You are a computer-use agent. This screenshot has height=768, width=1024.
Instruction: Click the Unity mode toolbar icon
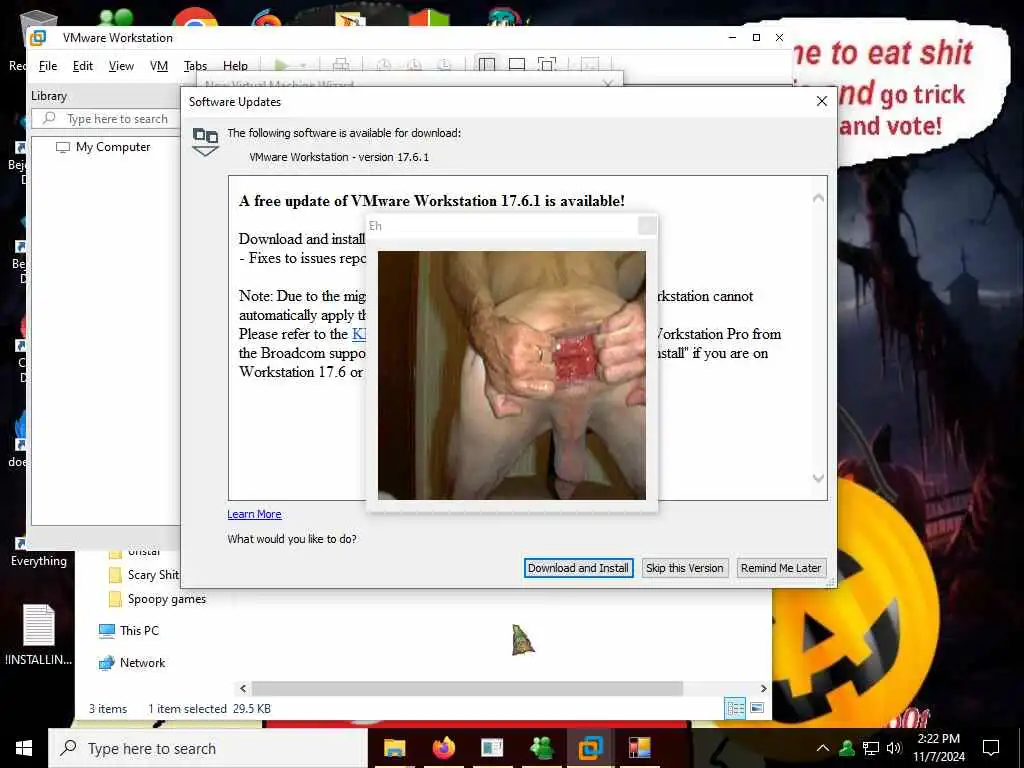pyautogui.click(x=590, y=64)
